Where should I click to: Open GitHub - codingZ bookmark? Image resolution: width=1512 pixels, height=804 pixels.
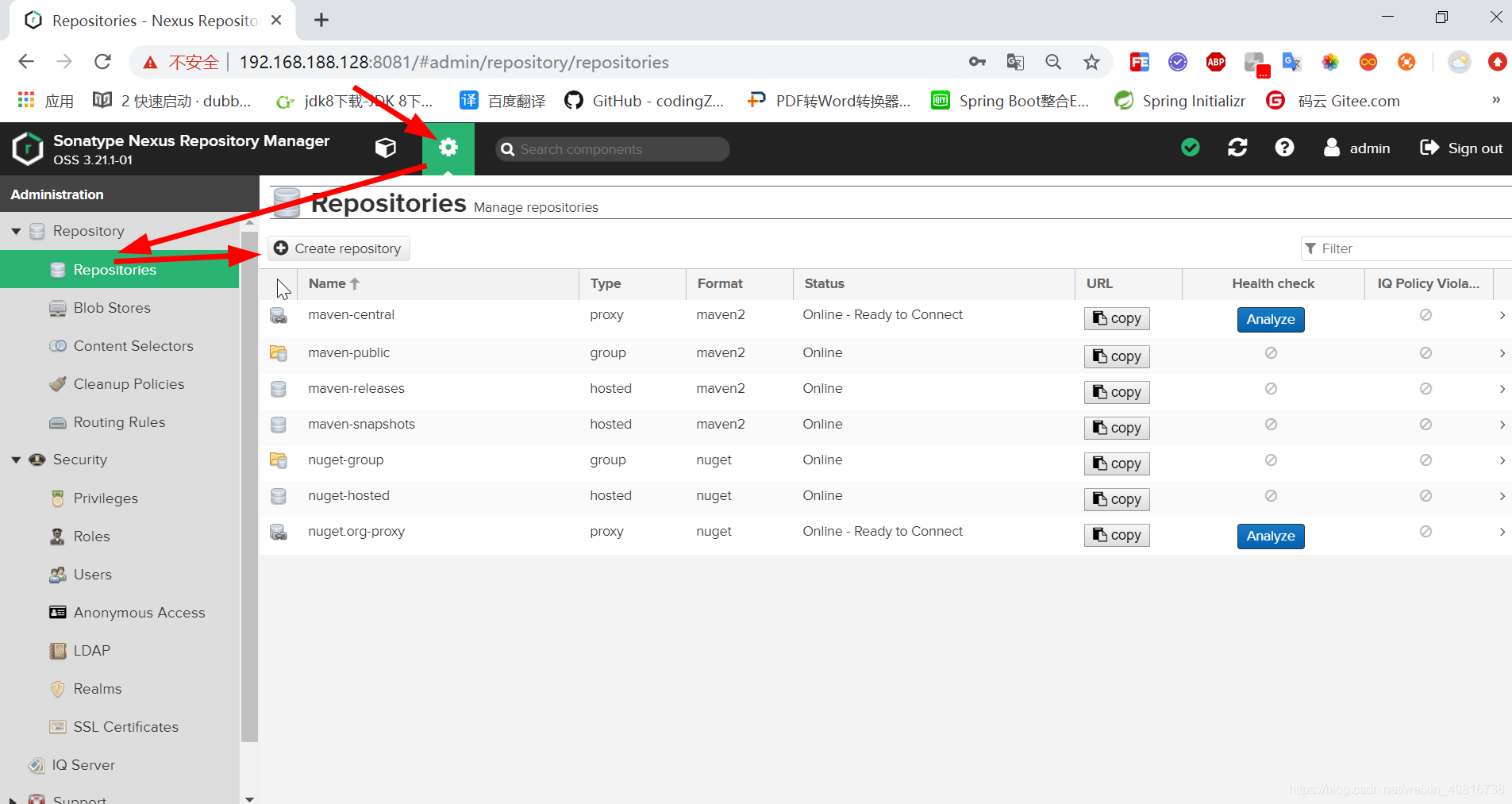pyautogui.click(x=644, y=101)
